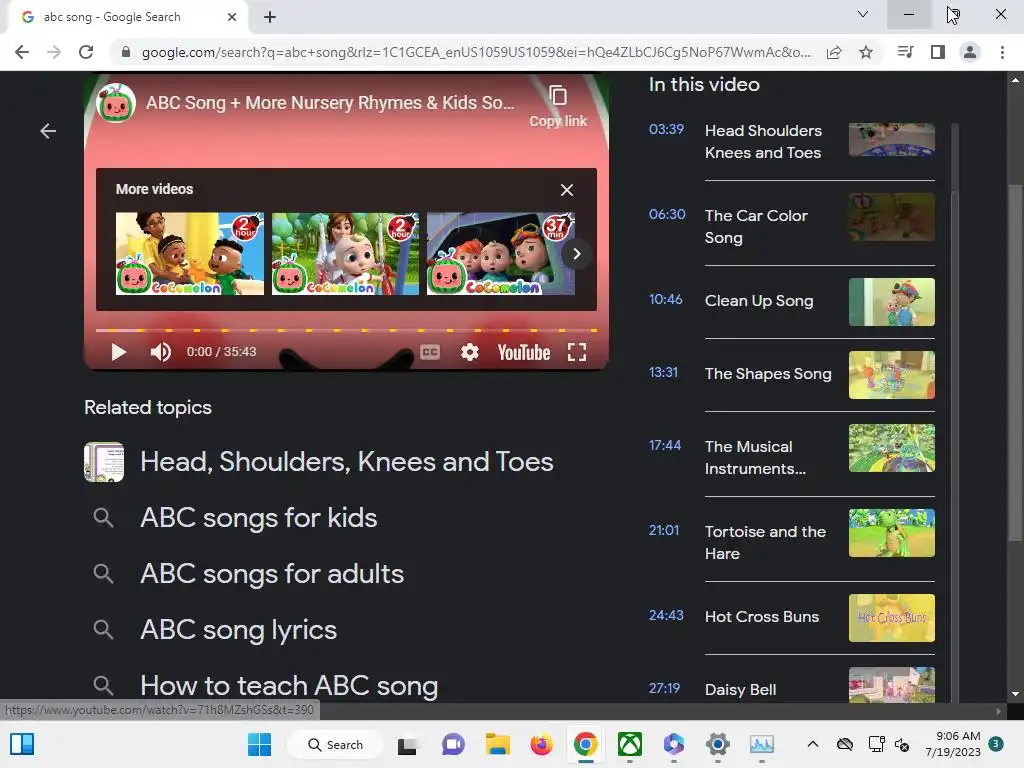Jump to 10:46 Clean Up Song
The height and width of the screenshot is (768, 1024).
pos(792,301)
